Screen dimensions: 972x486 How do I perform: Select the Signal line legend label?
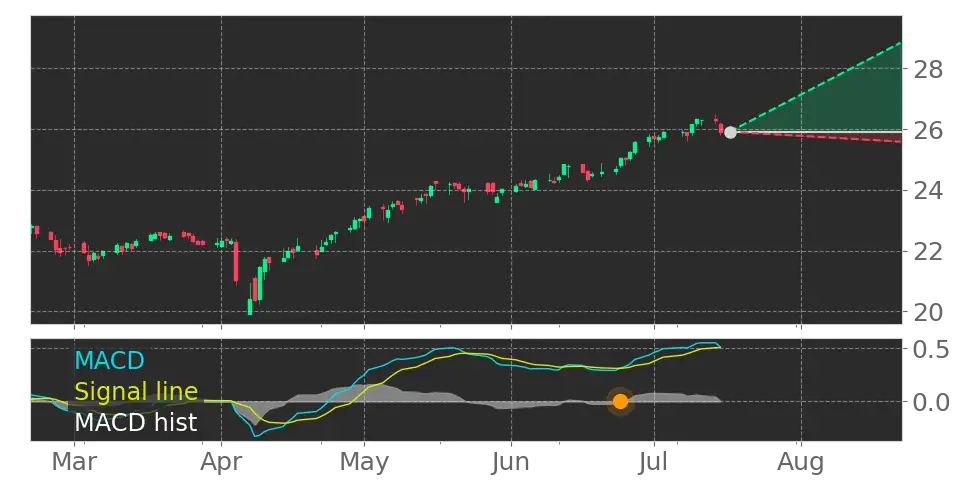(x=136, y=391)
